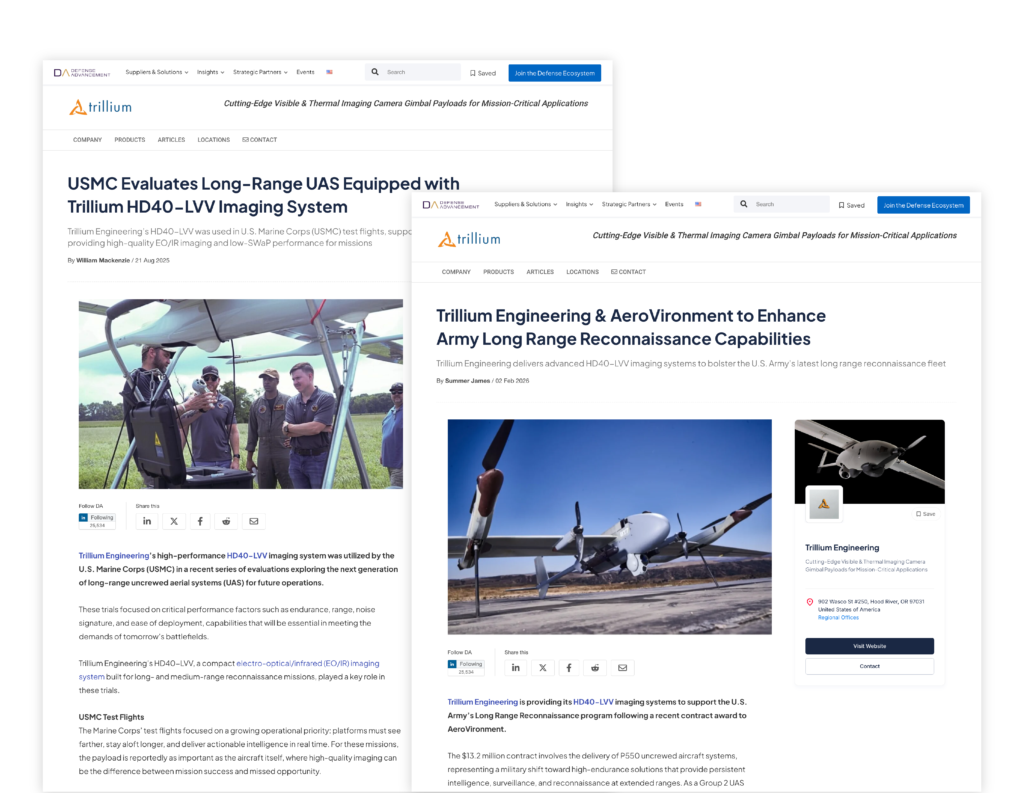Click the Contact button on sidebar card
Screen dimensions: 1024x793
869,666
